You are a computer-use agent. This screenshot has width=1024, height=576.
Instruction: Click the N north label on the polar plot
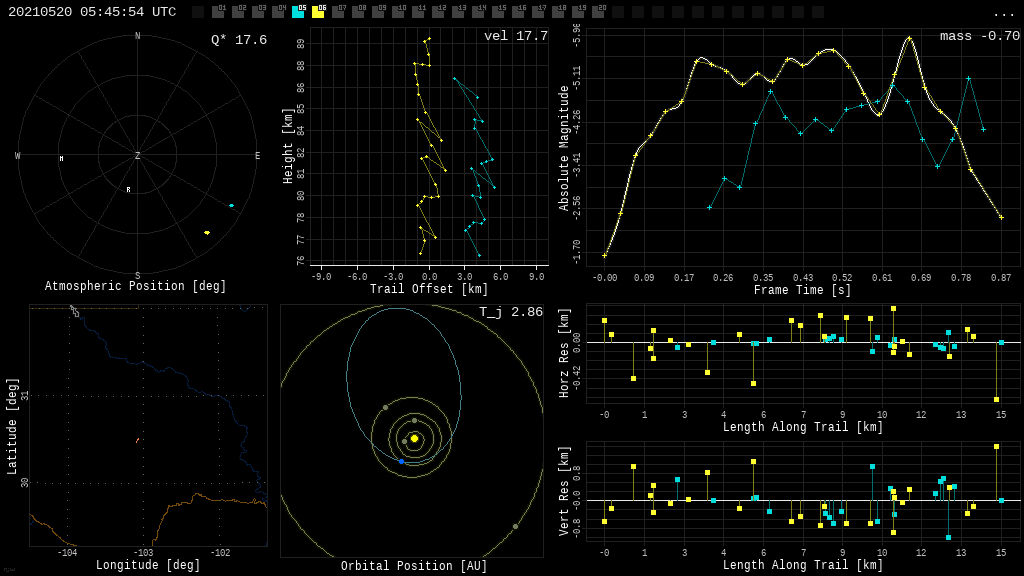137,37
